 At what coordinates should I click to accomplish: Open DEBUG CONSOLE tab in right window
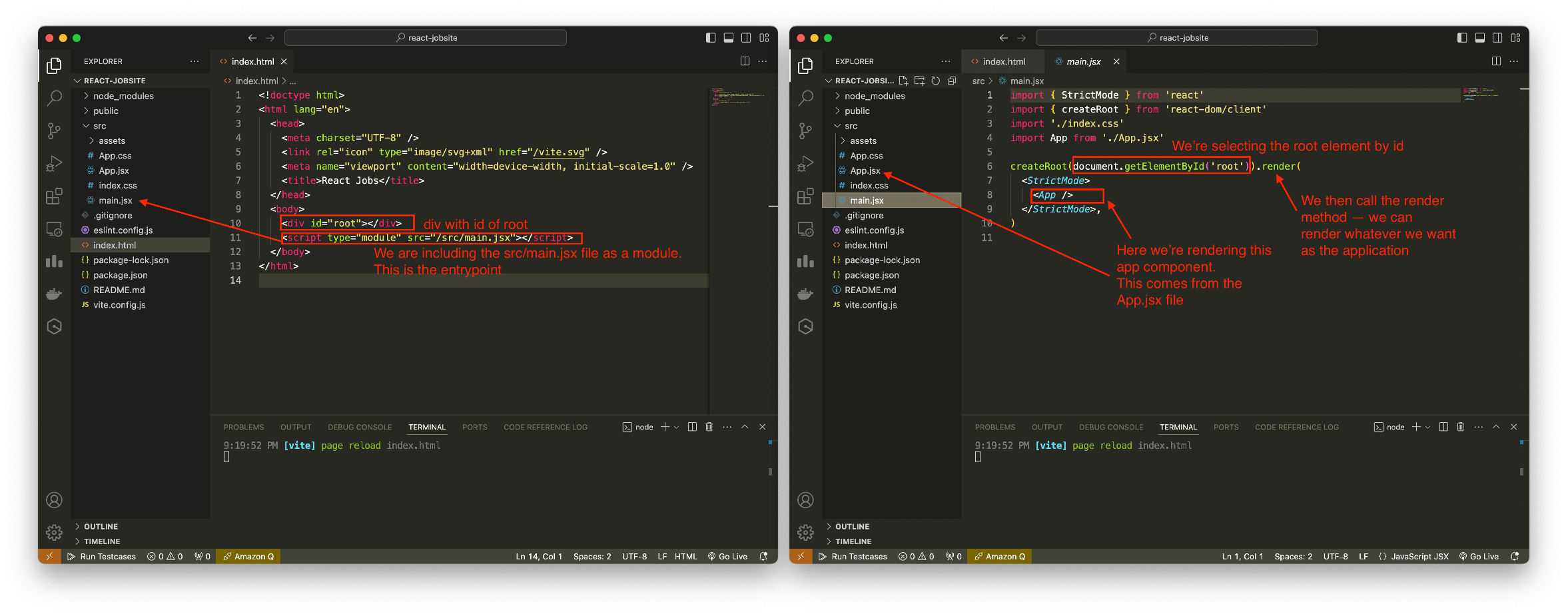pos(1111,427)
